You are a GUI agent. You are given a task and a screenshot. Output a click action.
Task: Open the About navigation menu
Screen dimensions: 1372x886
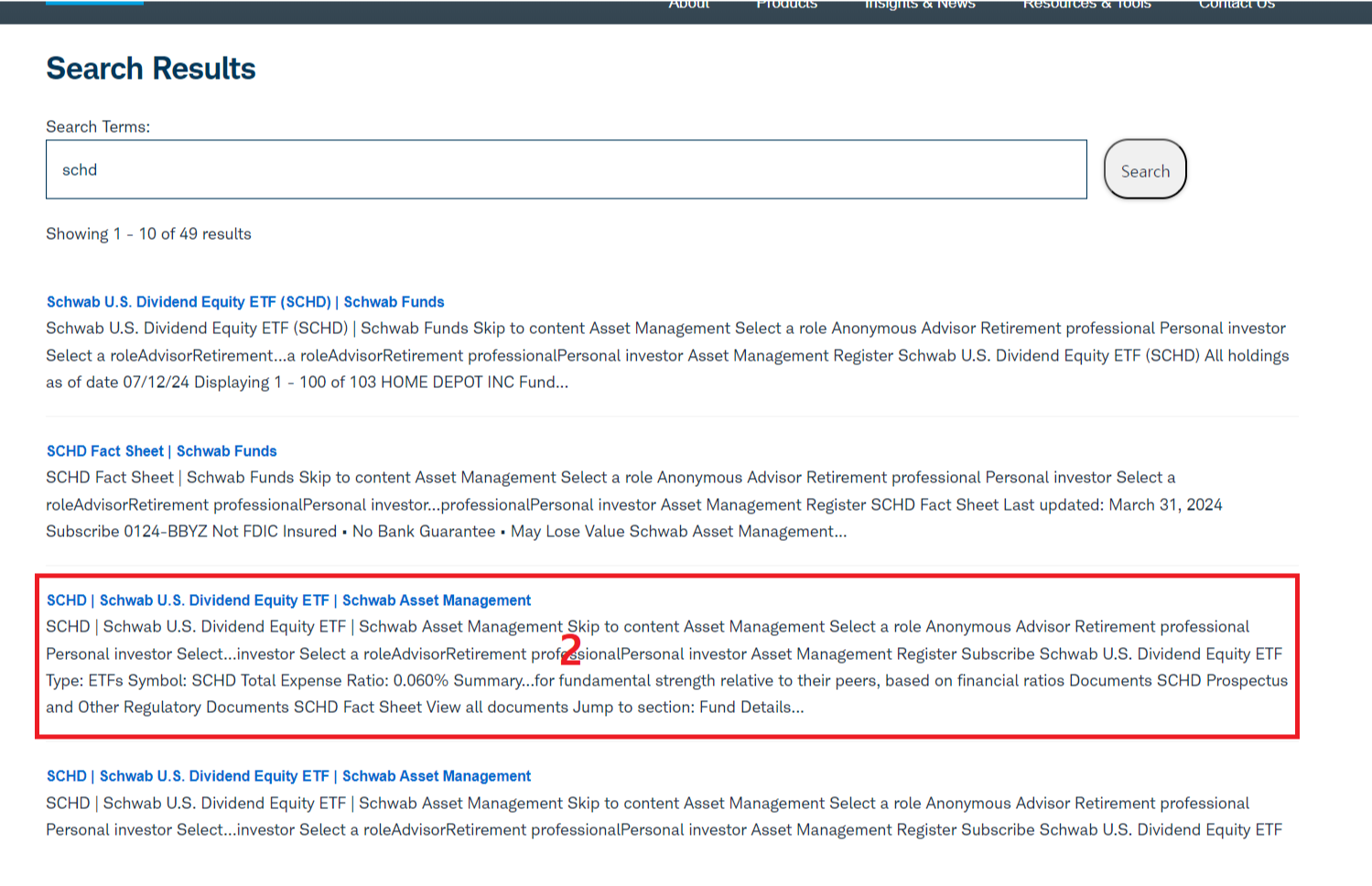pos(689,5)
